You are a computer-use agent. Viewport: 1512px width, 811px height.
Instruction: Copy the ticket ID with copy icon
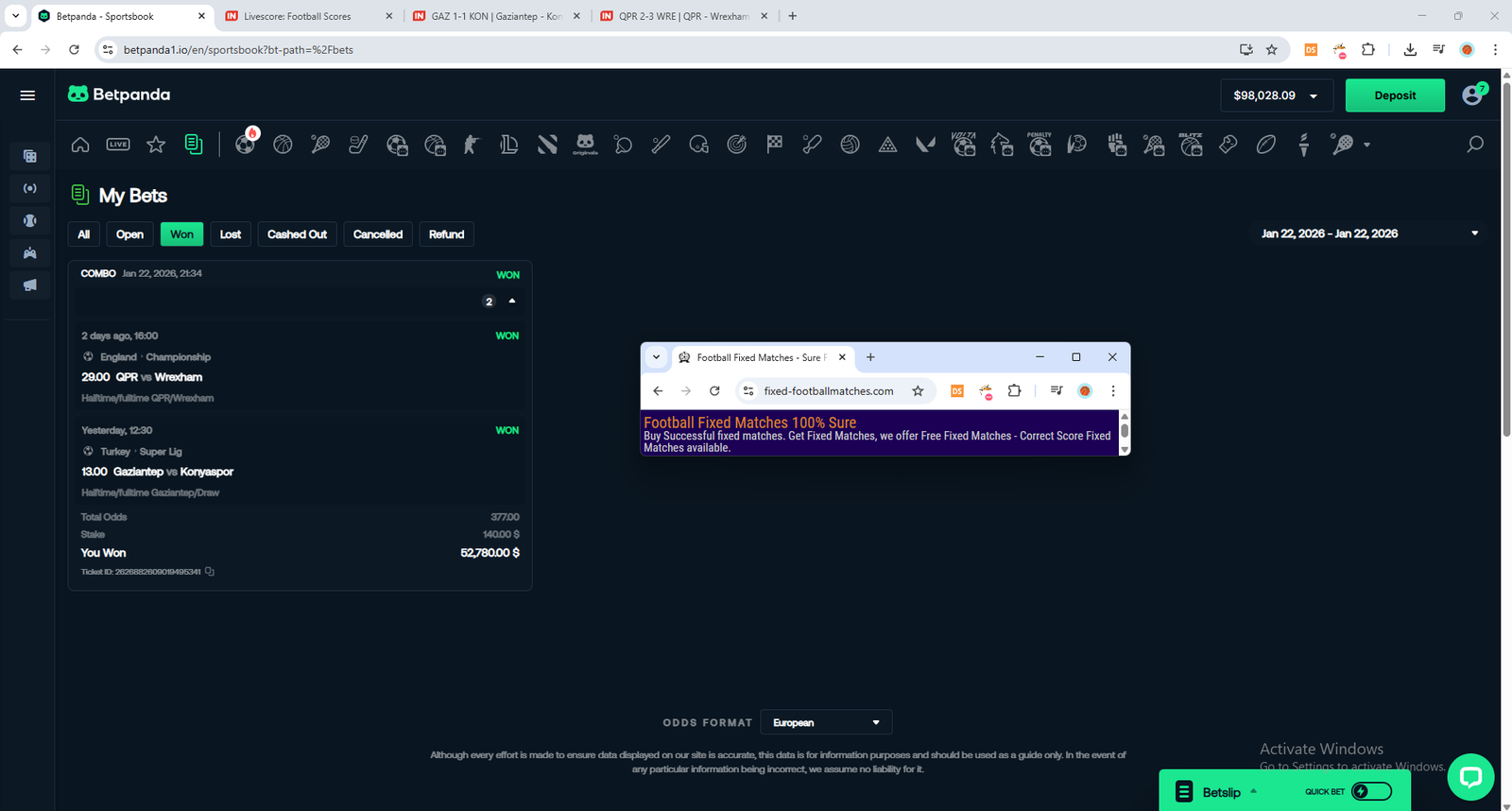(x=210, y=572)
